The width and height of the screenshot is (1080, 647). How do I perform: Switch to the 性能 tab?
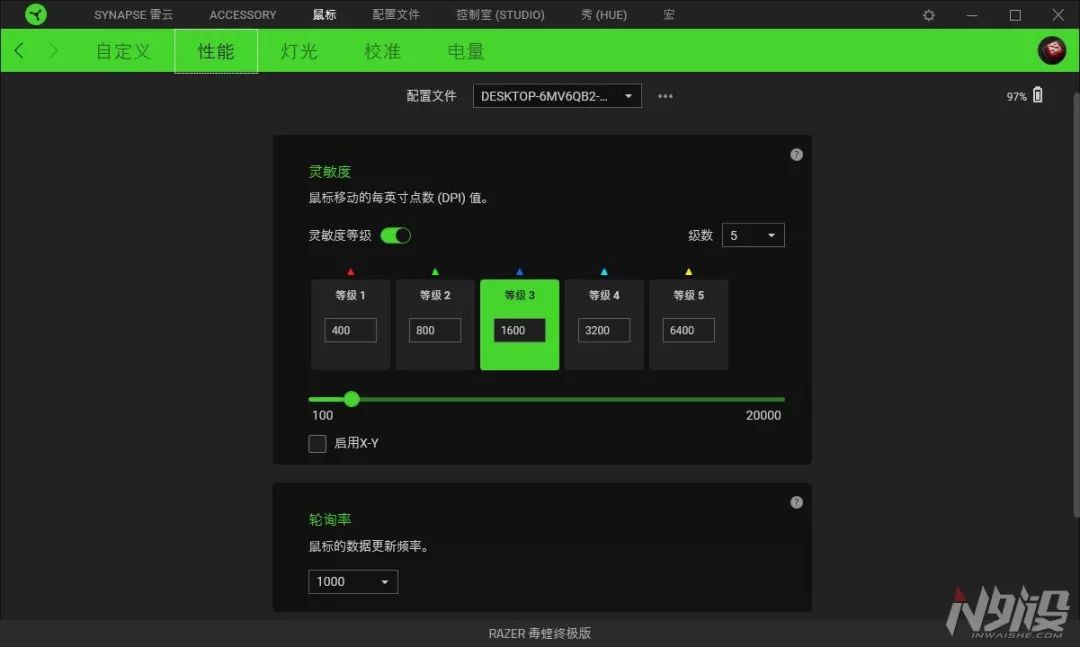click(x=216, y=51)
